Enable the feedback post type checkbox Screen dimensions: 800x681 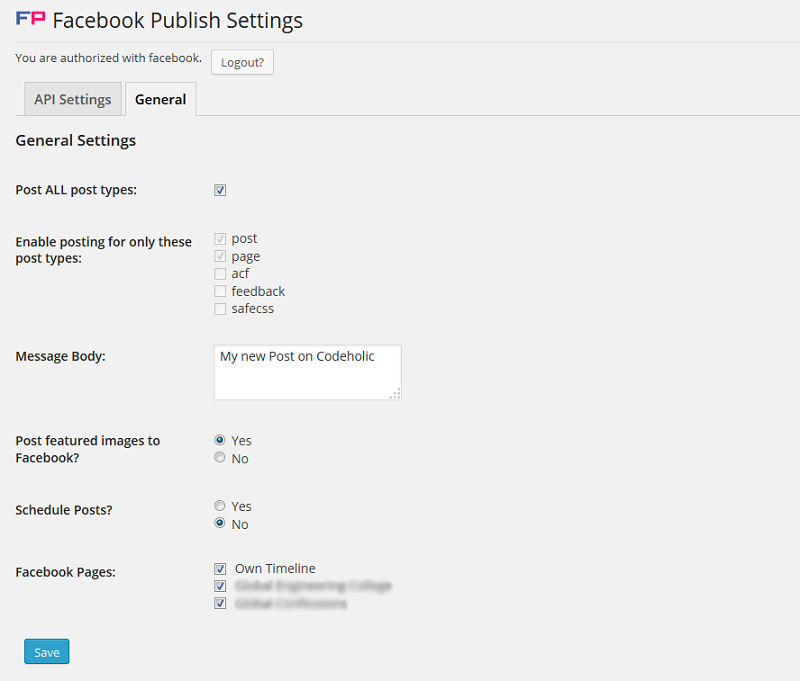(x=220, y=291)
